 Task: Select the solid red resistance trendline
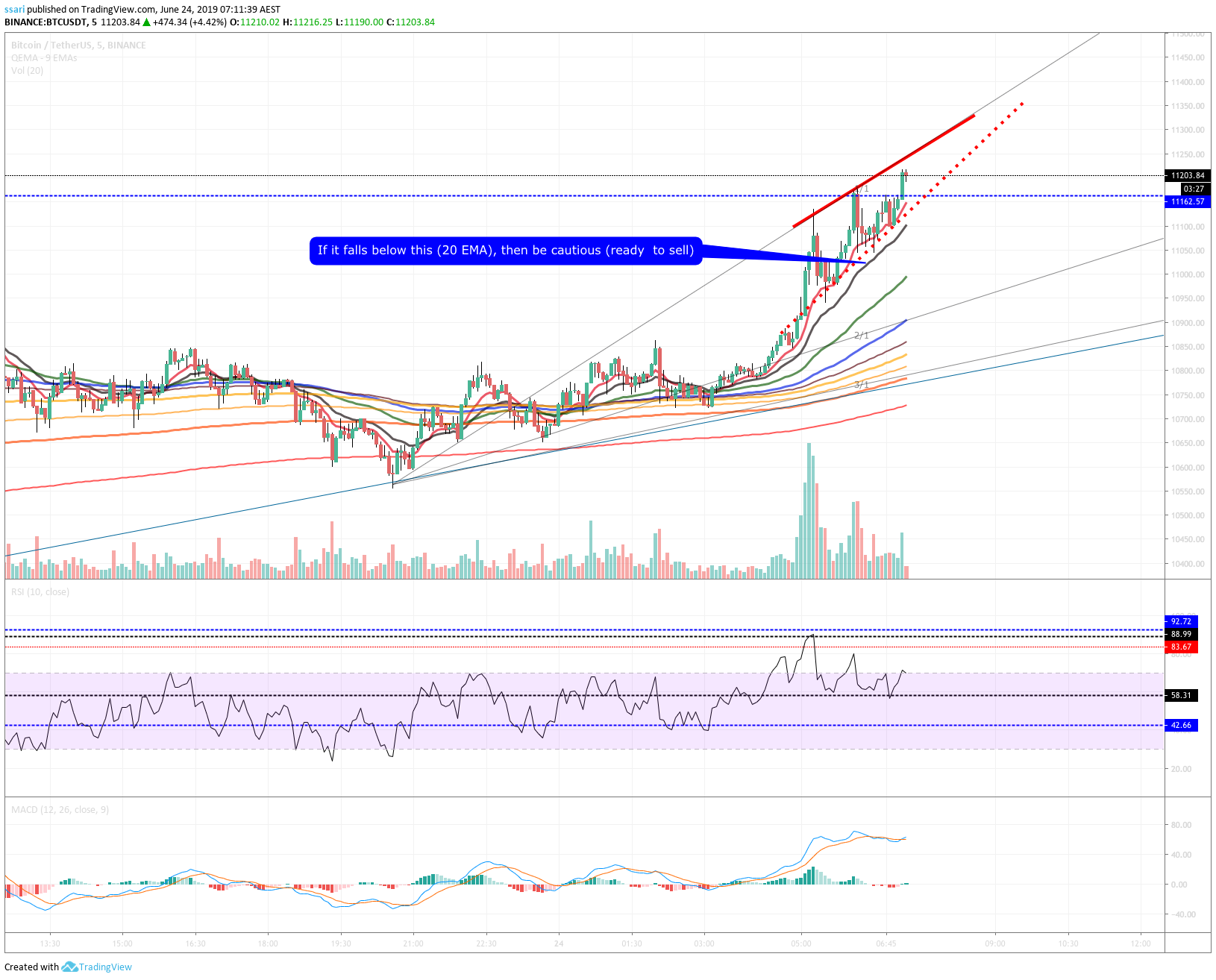(884, 171)
